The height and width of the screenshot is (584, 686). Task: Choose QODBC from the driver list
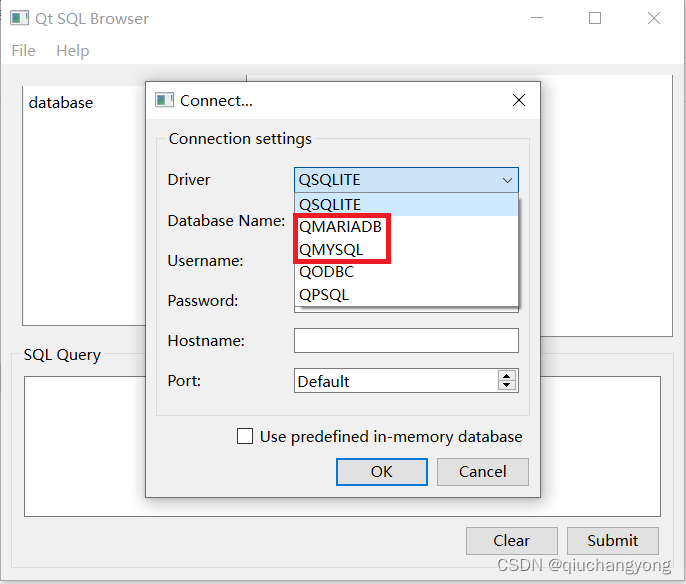point(406,272)
